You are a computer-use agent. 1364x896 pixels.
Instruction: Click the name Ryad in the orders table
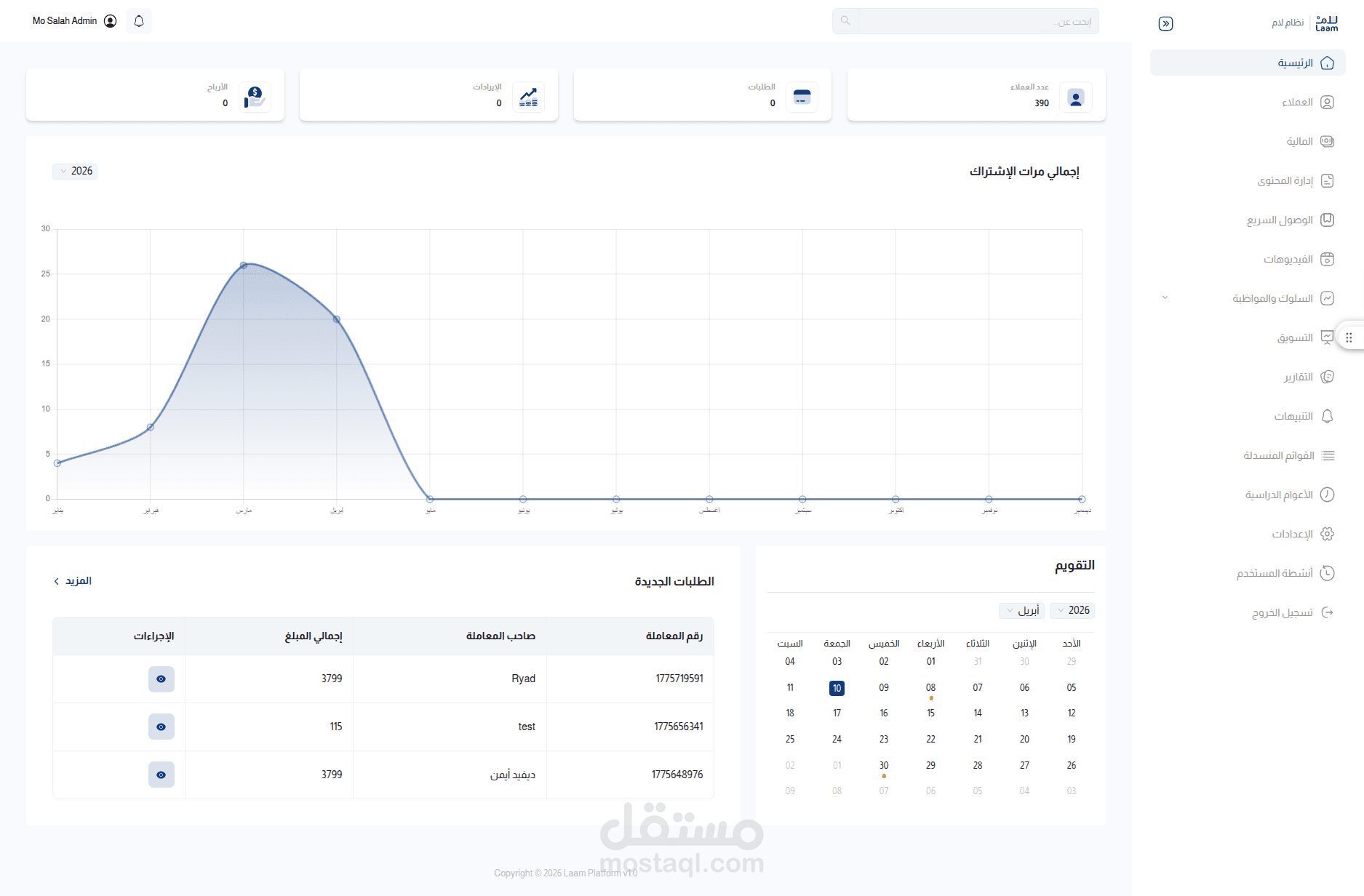[x=523, y=679]
